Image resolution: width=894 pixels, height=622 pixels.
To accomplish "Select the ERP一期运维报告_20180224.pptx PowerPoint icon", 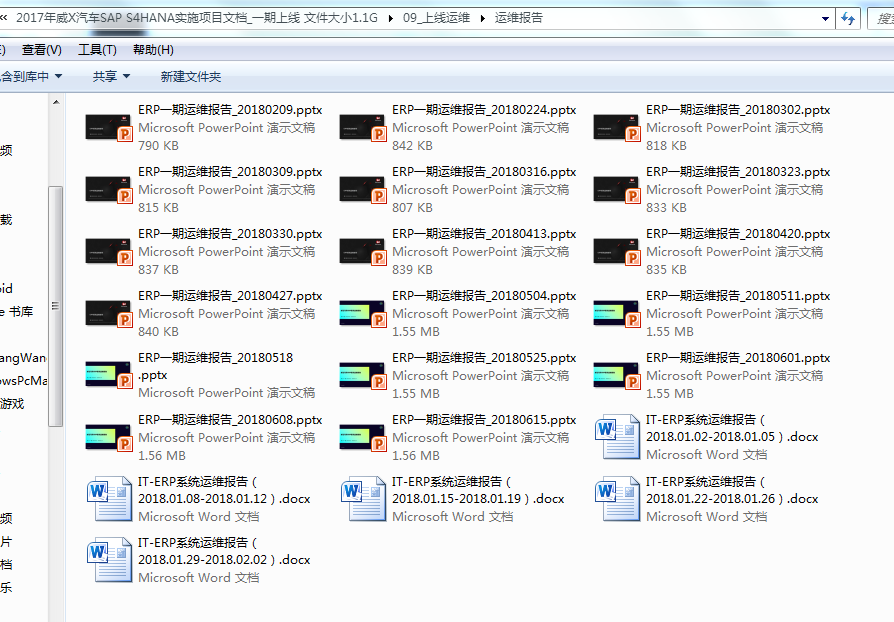I will [363, 128].
